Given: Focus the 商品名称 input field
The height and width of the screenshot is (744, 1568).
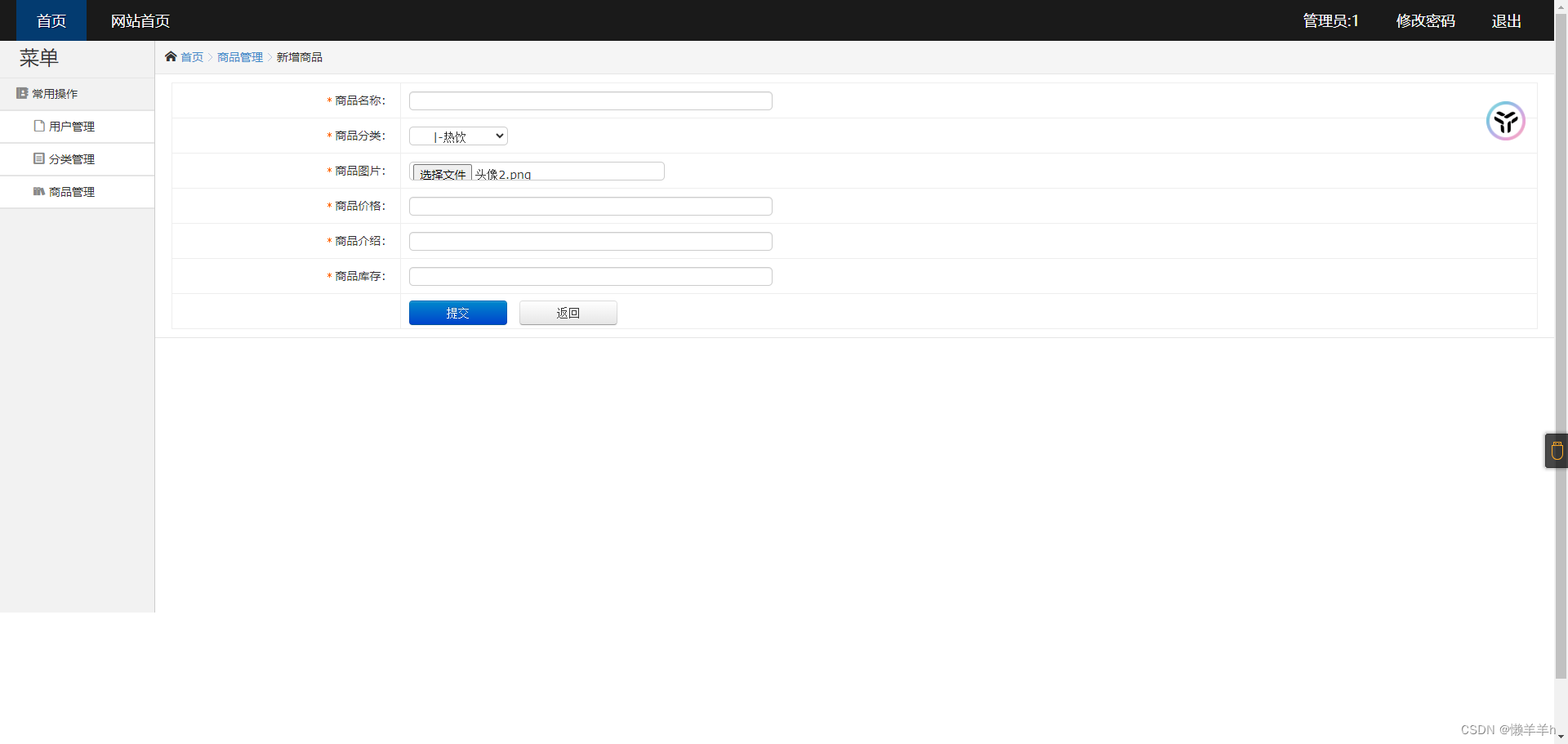Looking at the screenshot, I should pos(590,100).
